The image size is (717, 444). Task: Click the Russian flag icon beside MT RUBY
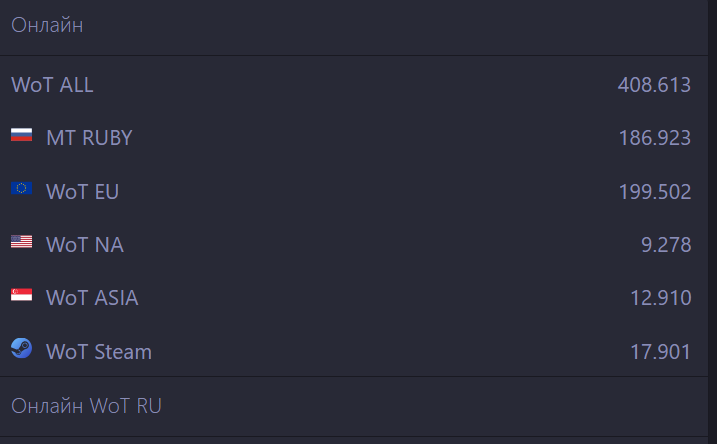pos(21,135)
